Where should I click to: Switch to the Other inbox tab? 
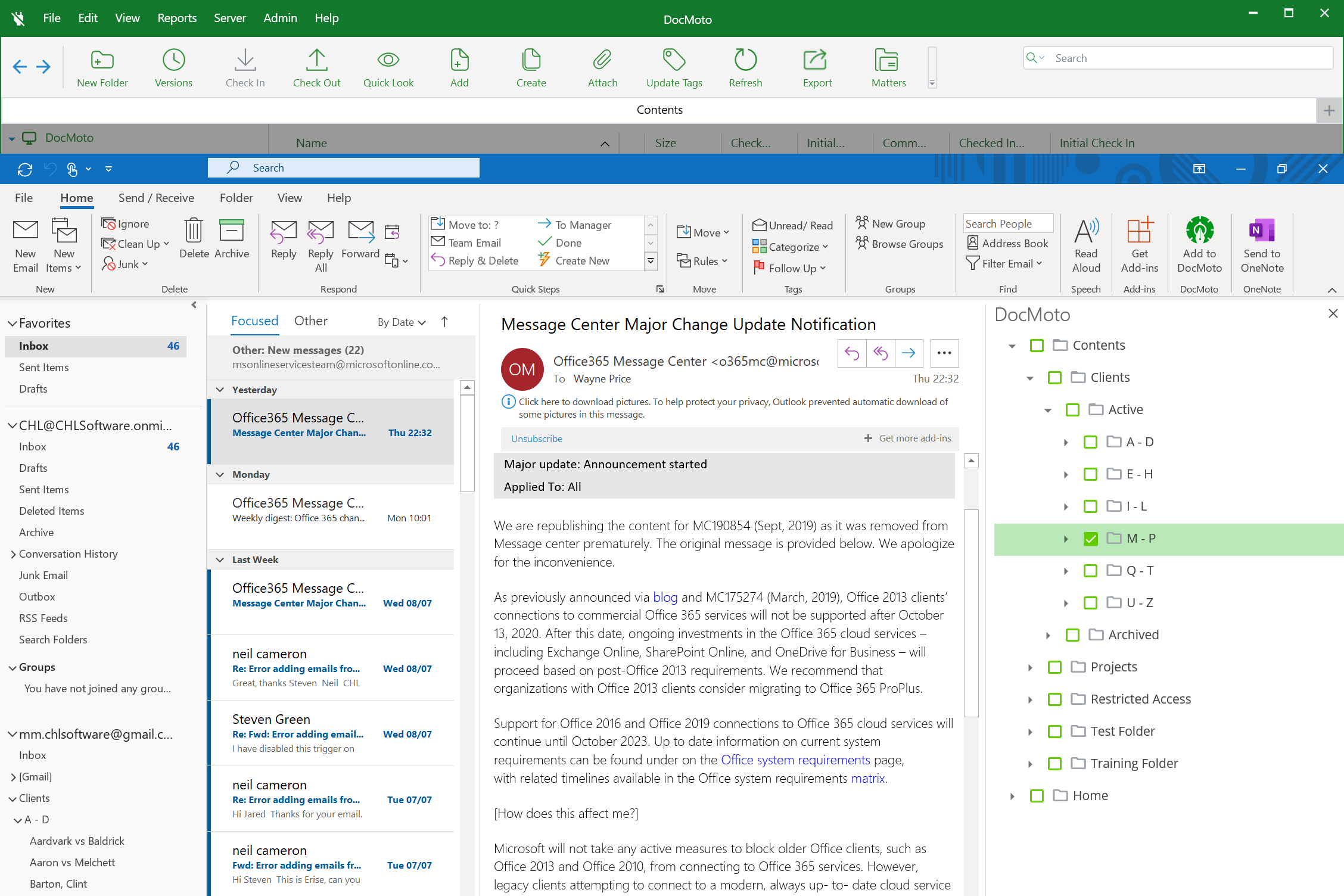click(310, 321)
